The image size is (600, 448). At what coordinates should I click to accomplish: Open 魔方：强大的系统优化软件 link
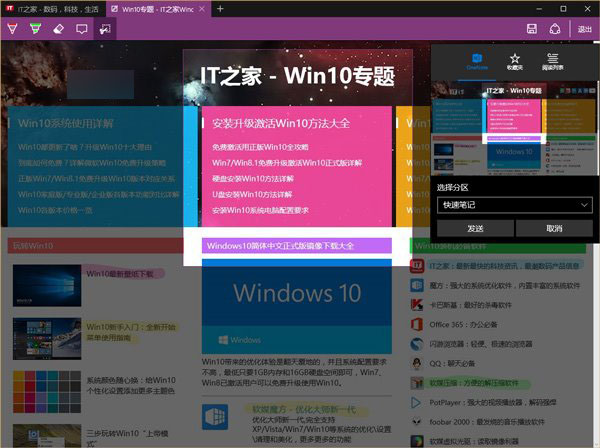(505, 285)
